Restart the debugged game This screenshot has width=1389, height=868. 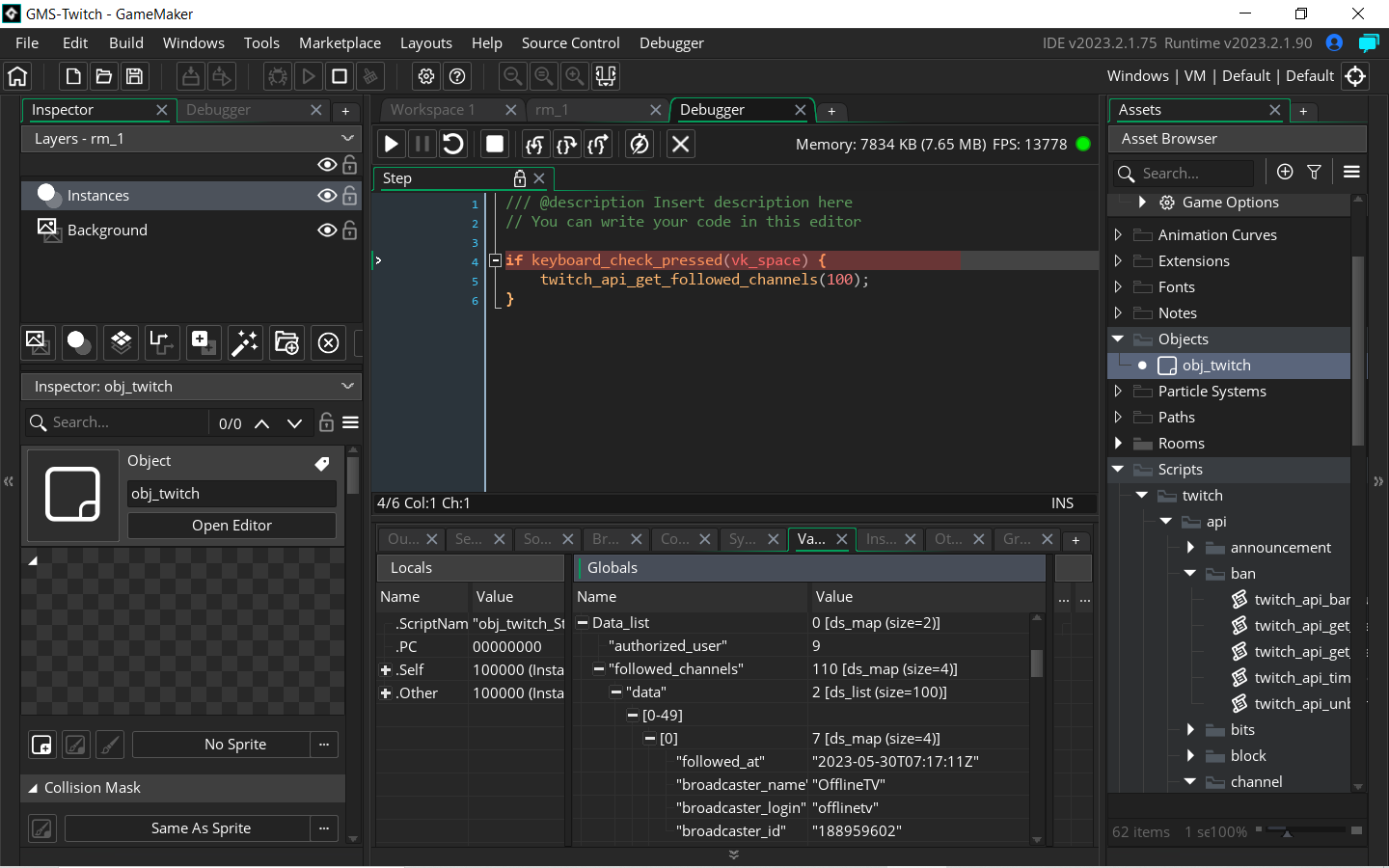tap(452, 144)
